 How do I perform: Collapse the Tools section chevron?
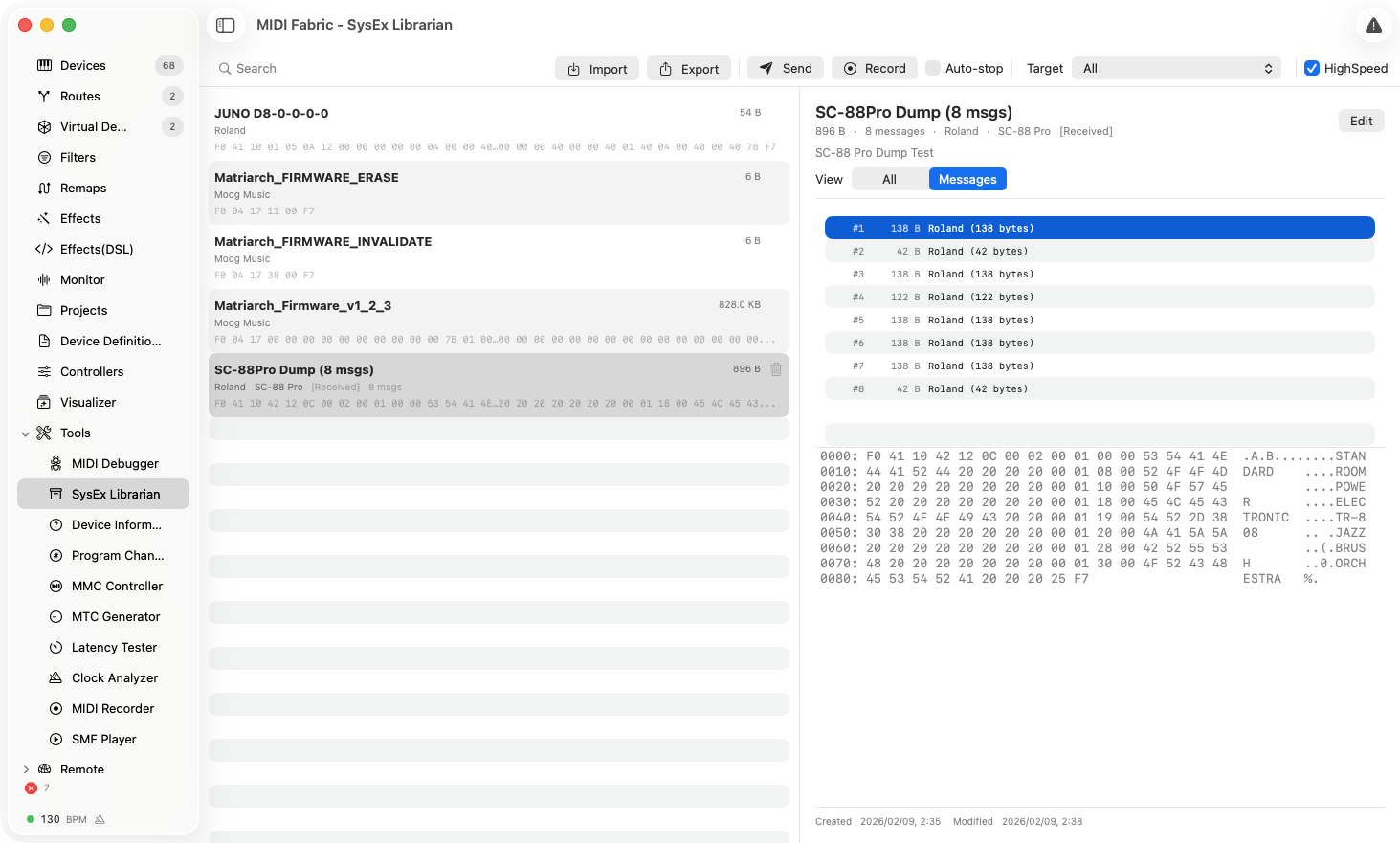tap(25, 433)
